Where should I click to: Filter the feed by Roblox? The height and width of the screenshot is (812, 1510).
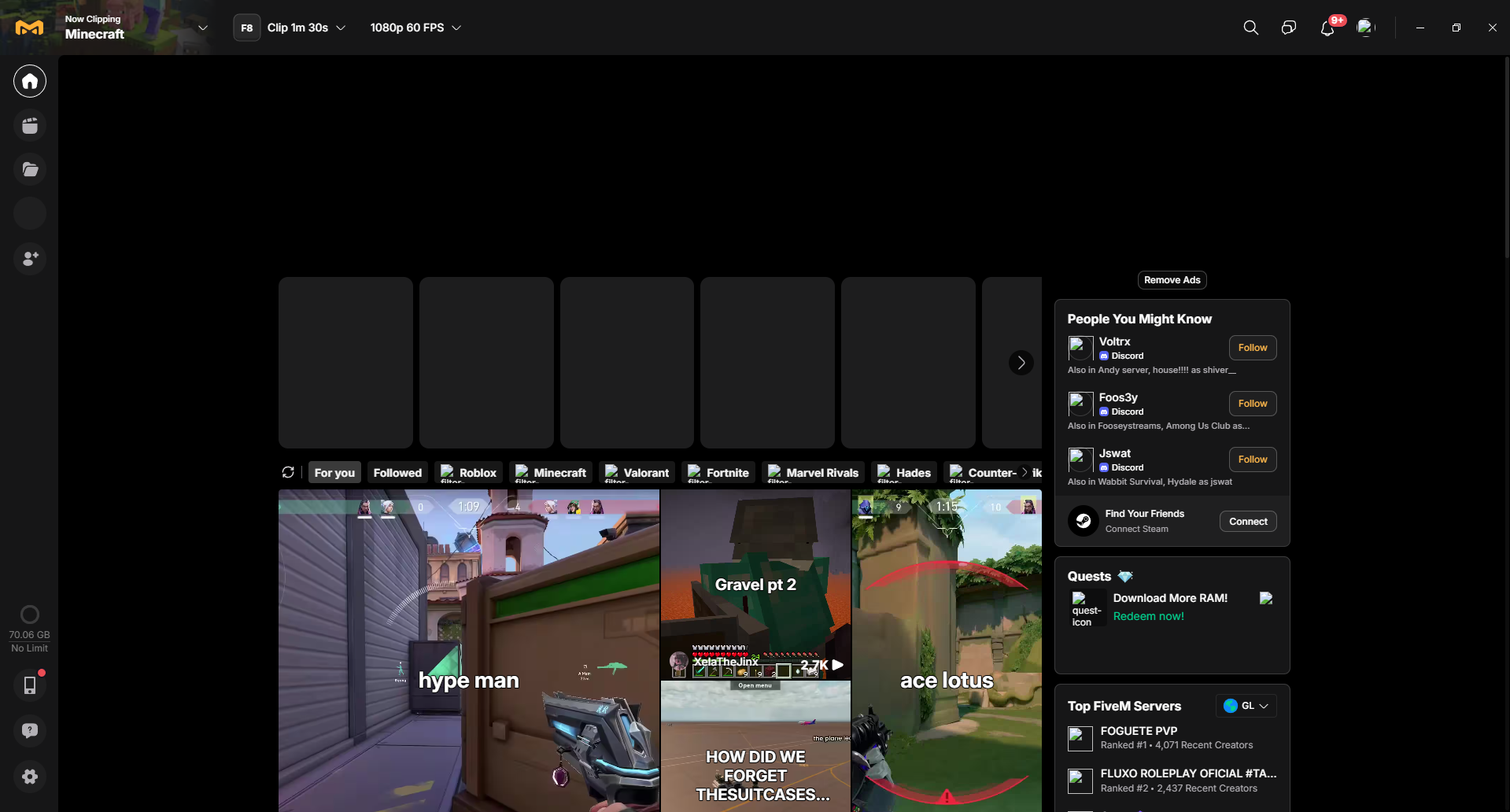pos(468,472)
